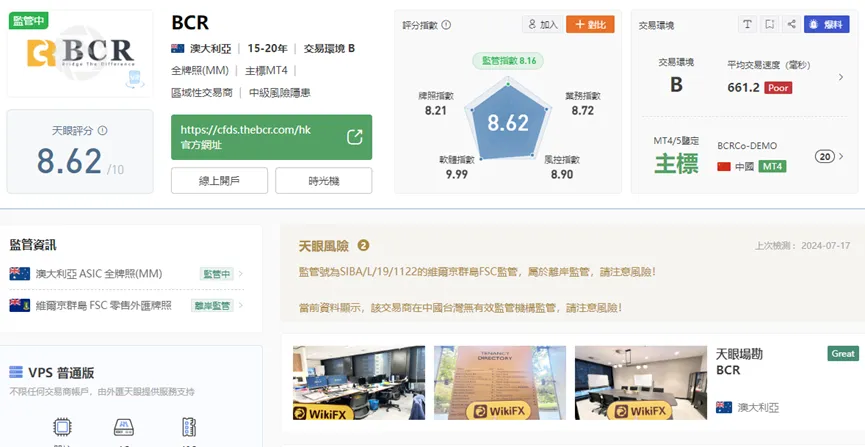Click the blue 爆料 report button
The height and width of the screenshot is (447, 865).
pyautogui.click(x=826, y=24)
